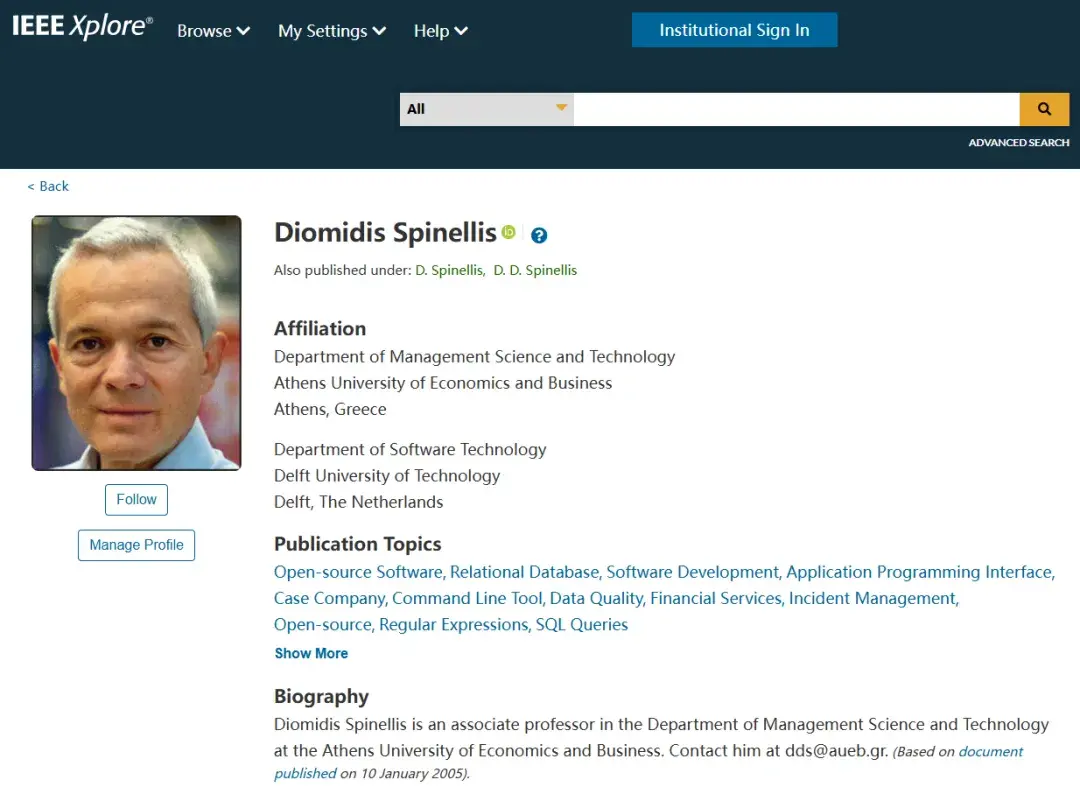
Task: Expand the Help menu
Action: tap(440, 31)
